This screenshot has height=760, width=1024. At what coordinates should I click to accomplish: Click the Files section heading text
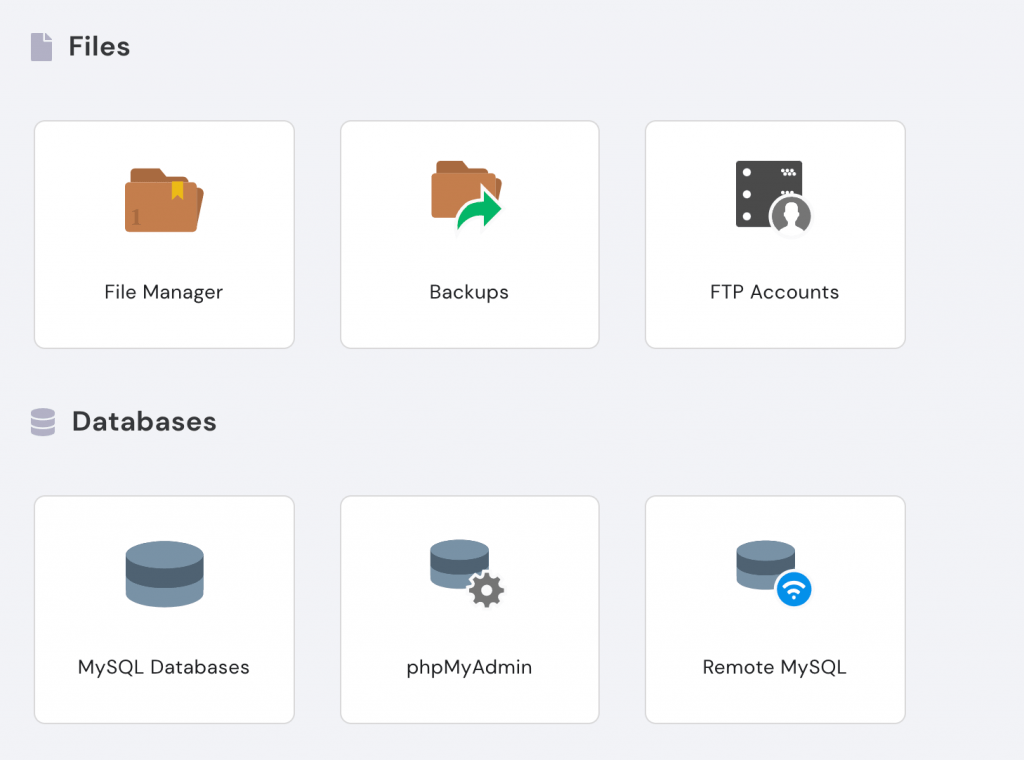(x=99, y=46)
